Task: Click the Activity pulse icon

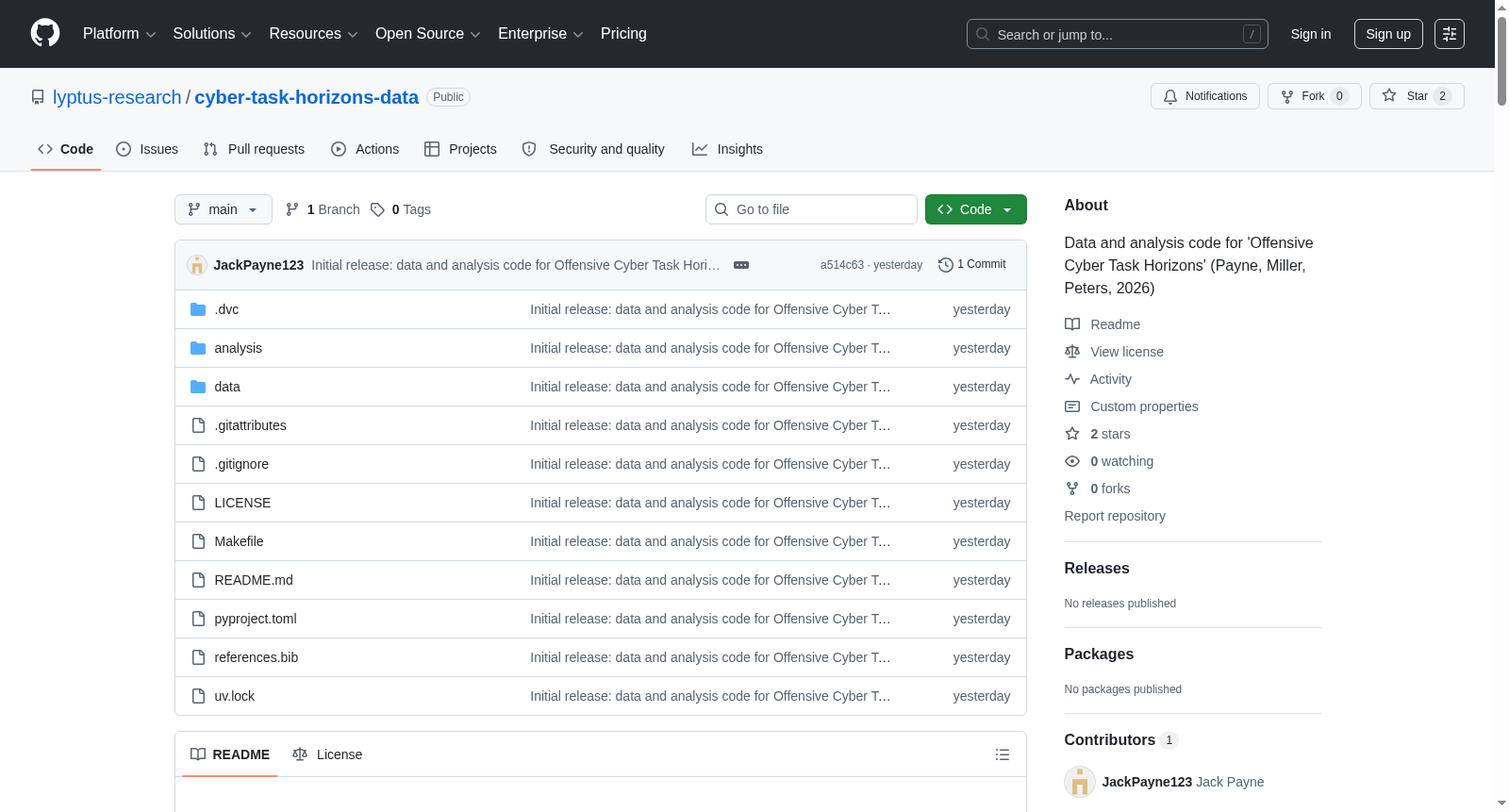Action: (x=1072, y=379)
